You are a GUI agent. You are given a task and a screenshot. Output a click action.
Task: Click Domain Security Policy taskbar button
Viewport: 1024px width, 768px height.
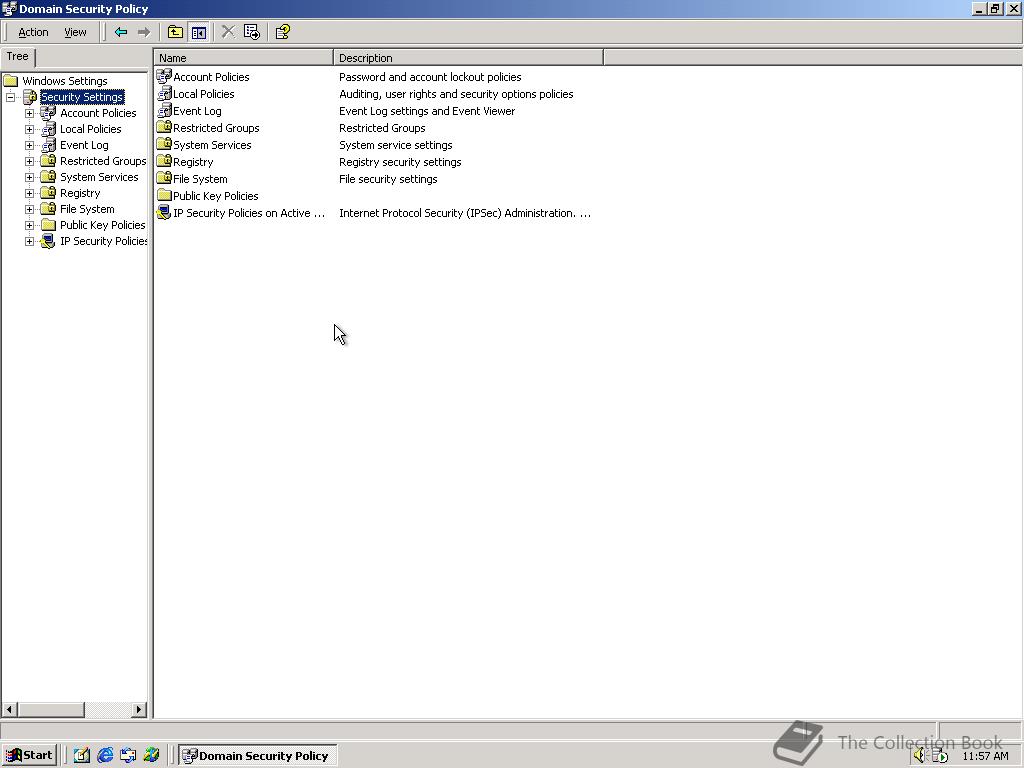pyautogui.click(x=257, y=756)
